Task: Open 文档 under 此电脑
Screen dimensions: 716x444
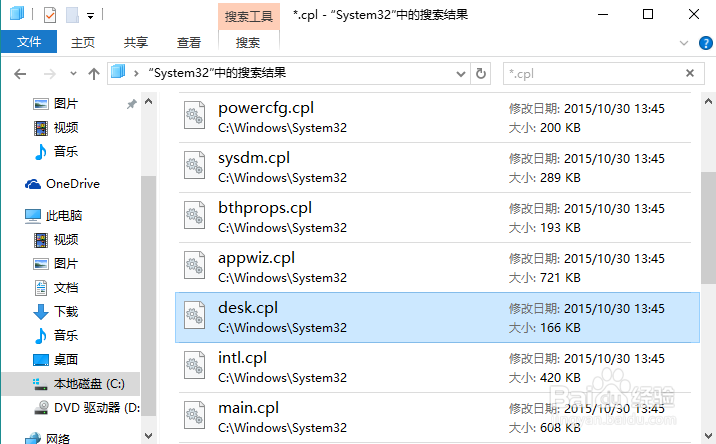Action: 56,287
